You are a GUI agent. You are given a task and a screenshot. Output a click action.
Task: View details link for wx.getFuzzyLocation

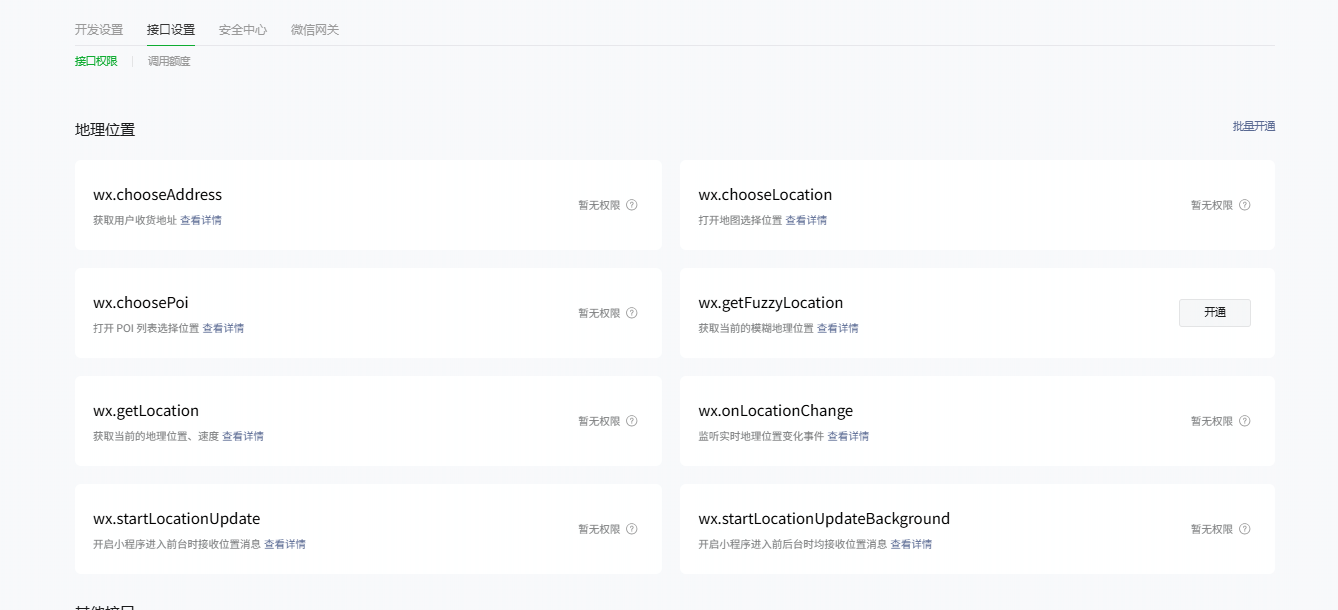[838, 328]
